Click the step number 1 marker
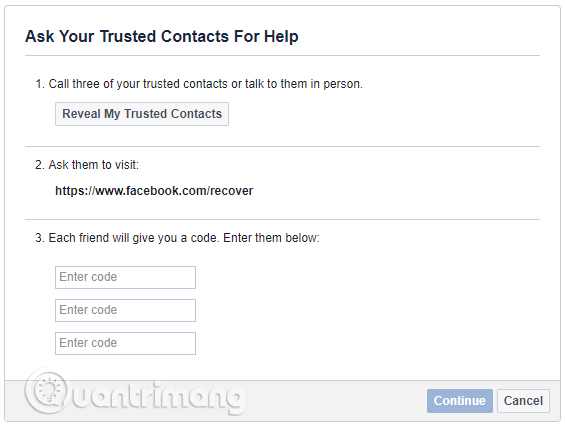 39,84
